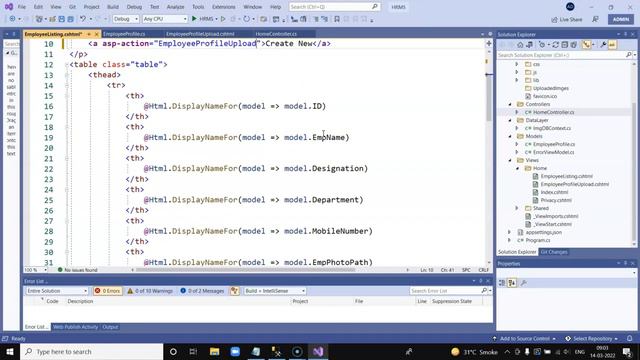This screenshot has width=640, height=360.
Task: Collapse the Controllers folder
Action: [510, 104]
